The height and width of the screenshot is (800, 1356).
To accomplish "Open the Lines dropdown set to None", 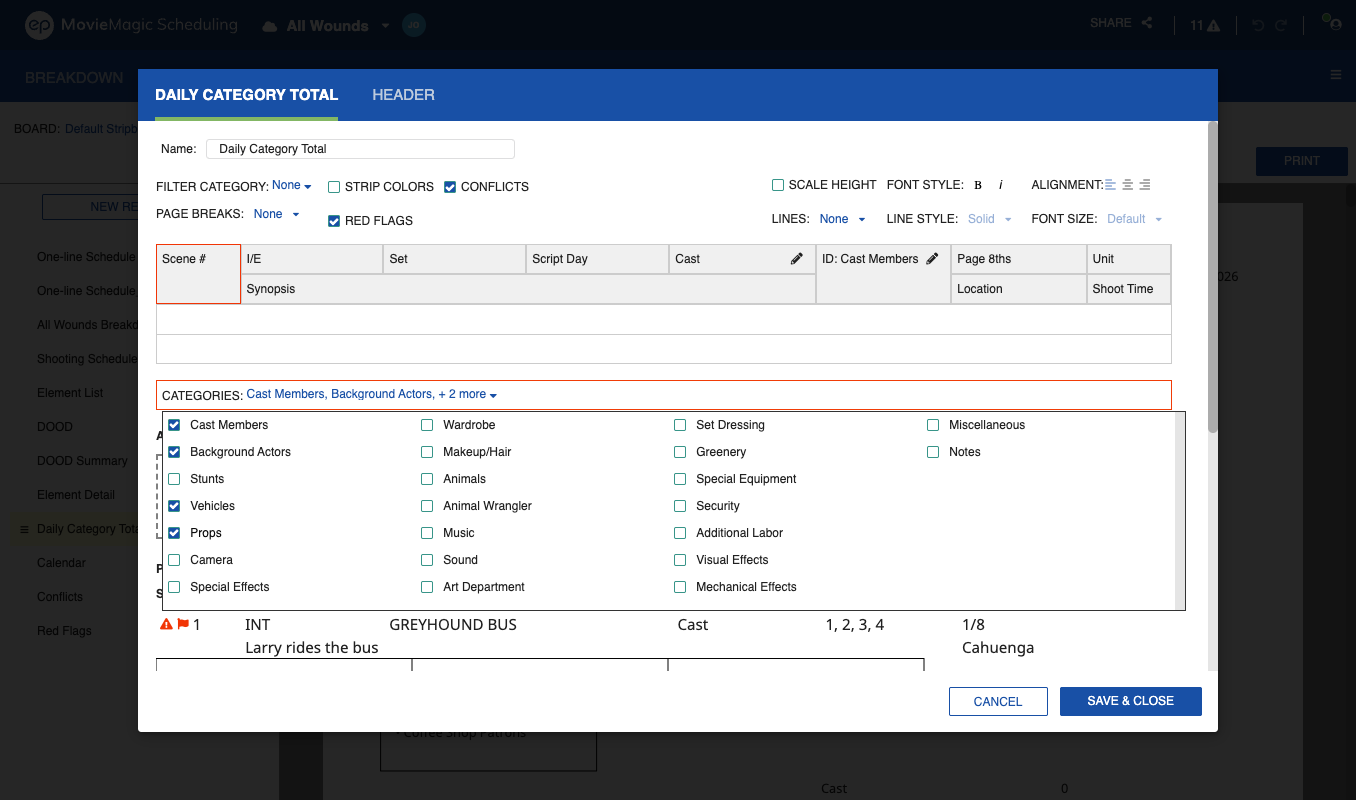I will coord(842,219).
